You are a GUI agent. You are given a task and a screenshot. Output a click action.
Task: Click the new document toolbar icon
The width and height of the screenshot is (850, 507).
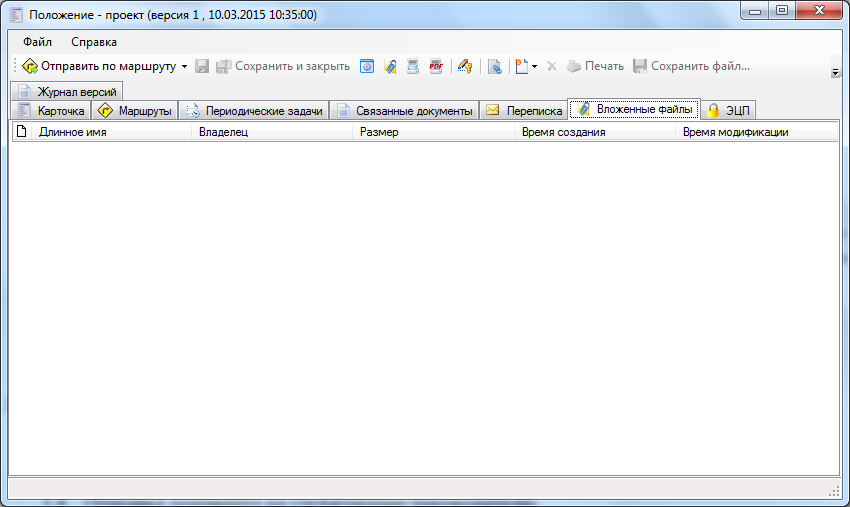521,66
